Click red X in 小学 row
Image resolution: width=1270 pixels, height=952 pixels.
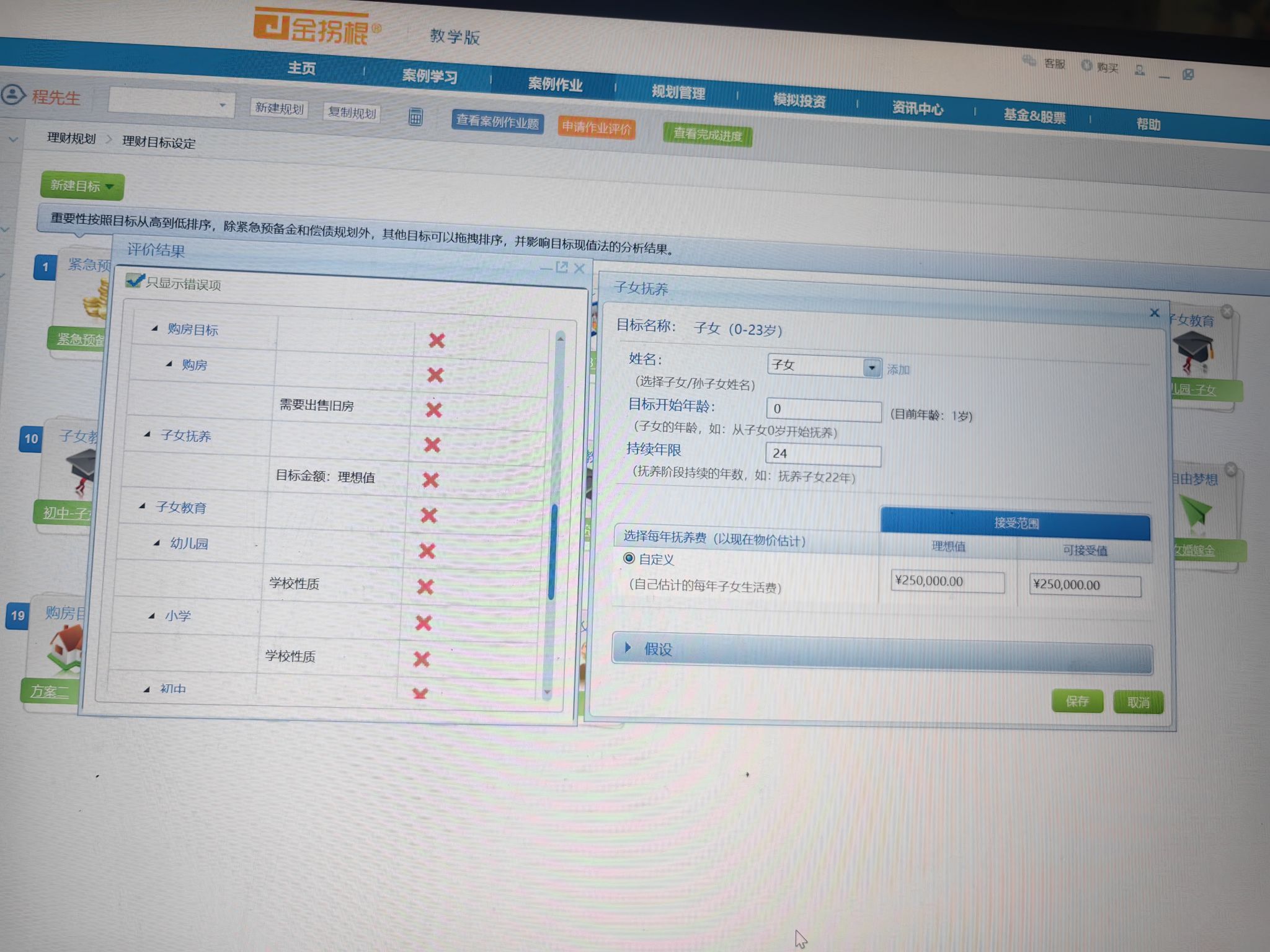coord(424,622)
